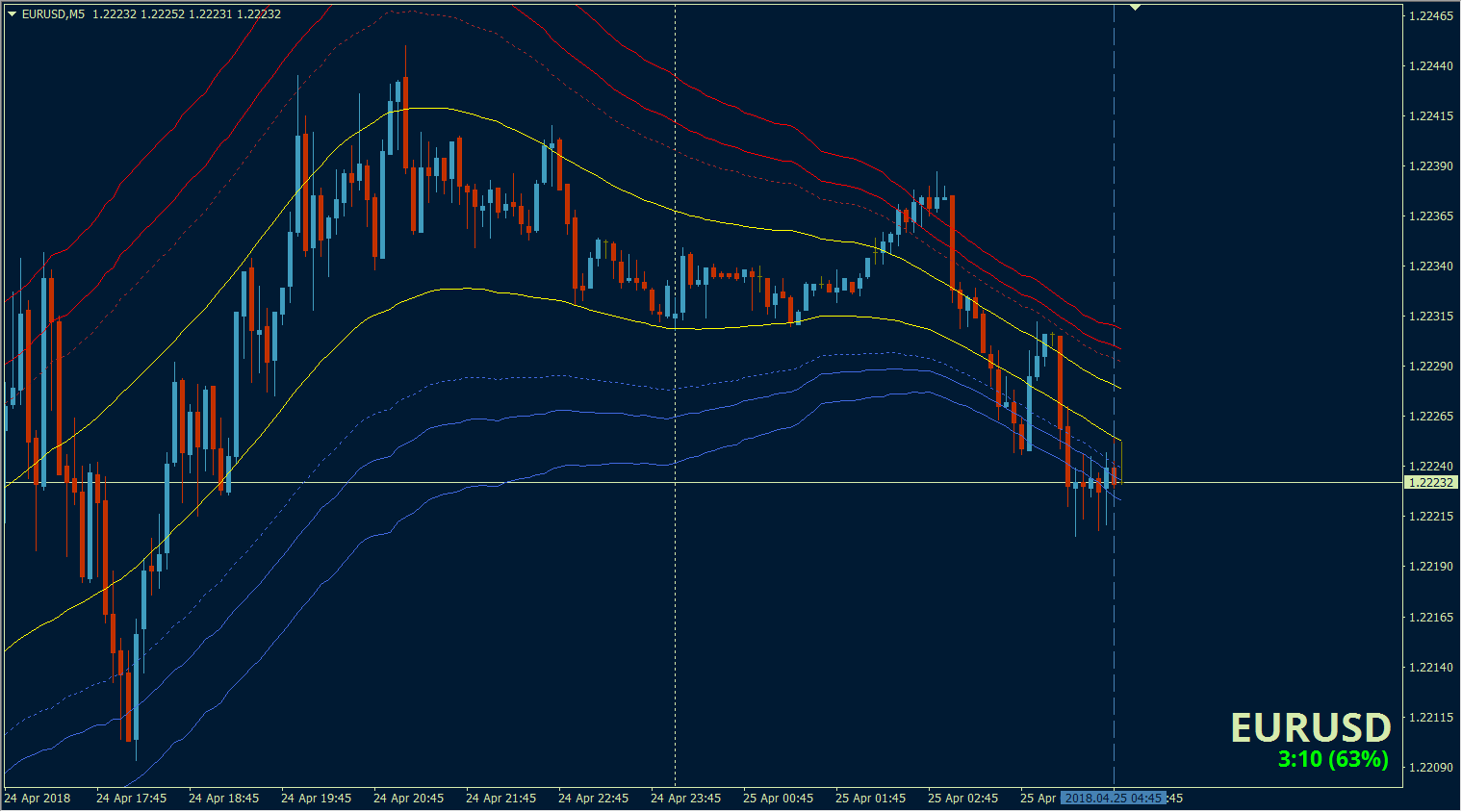This screenshot has height=812, width=1462.
Task: Select the 25 Apr 01:45 time label
Action: click(x=870, y=799)
